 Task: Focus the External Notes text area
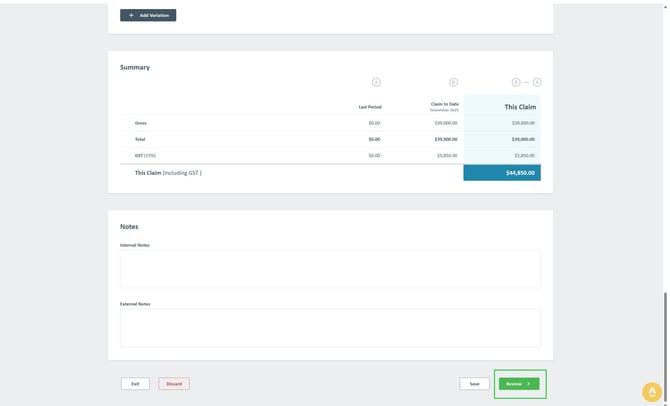330,327
